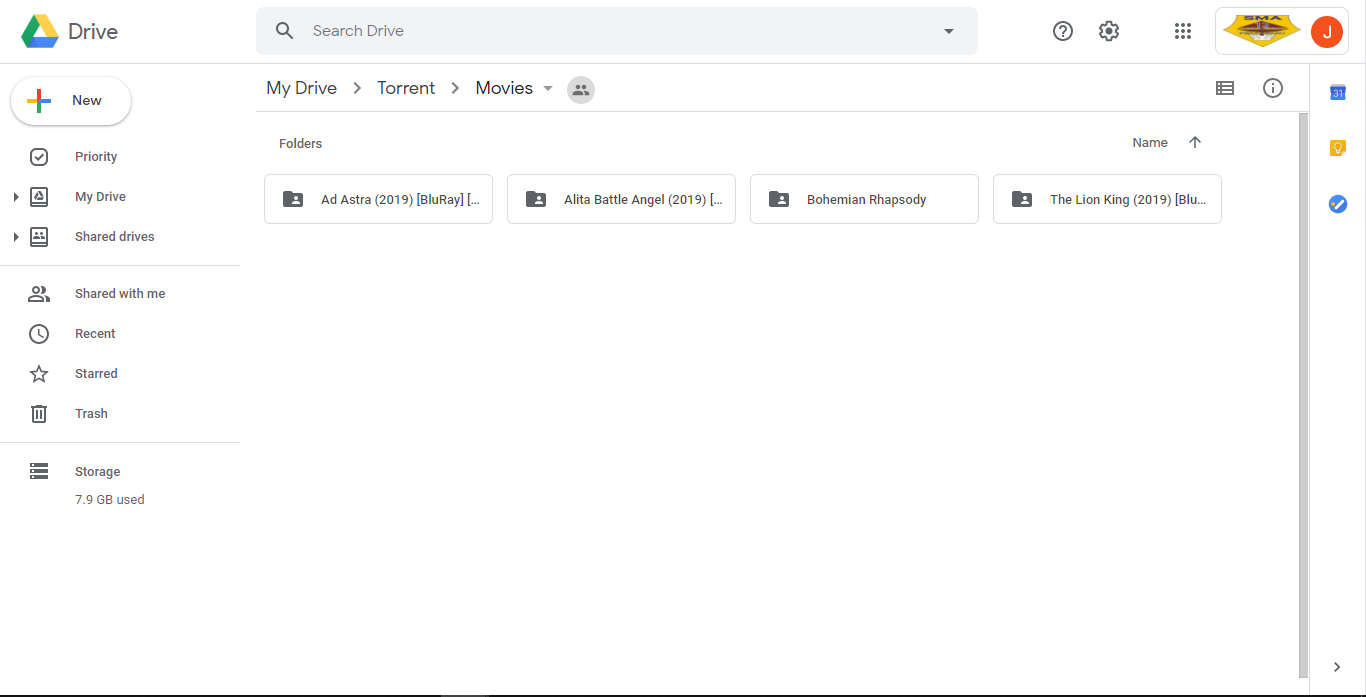Click the New button
This screenshot has width=1366, height=697.
coord(71,101)
